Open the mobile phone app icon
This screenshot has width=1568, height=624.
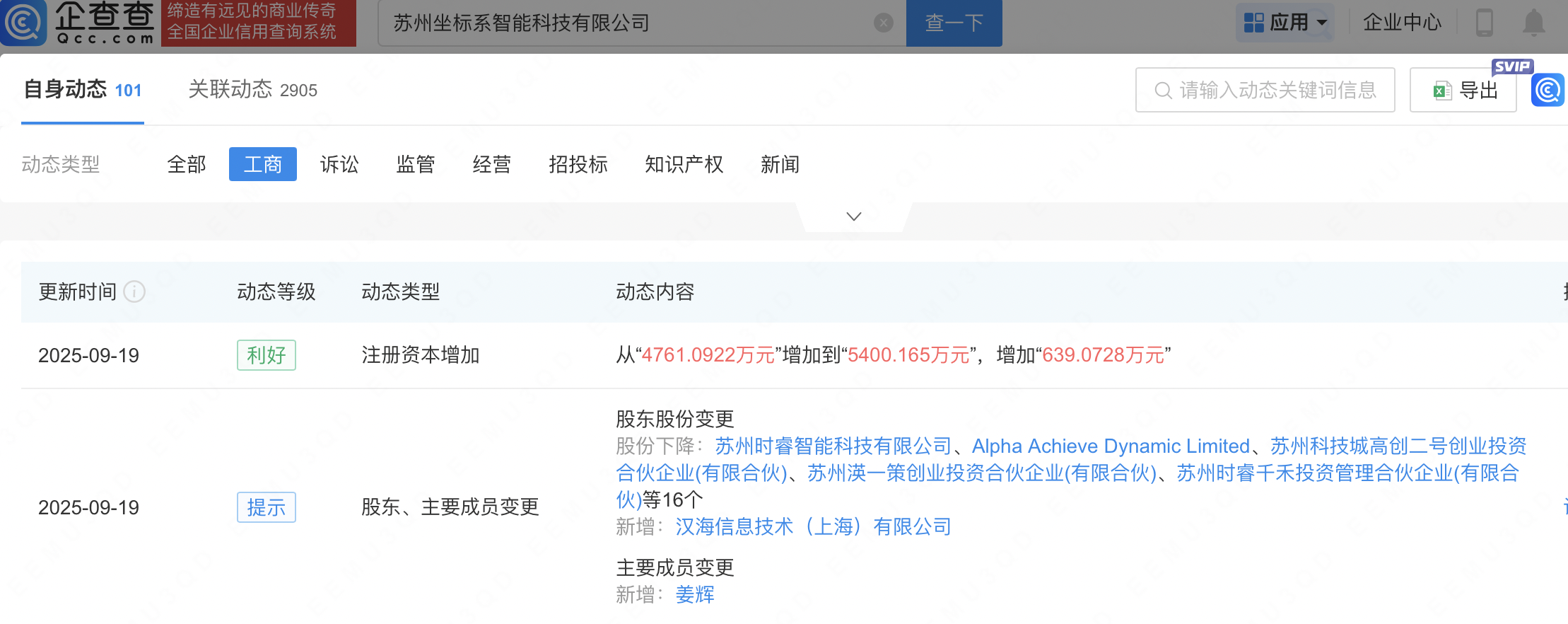(x=1485, y=23)
